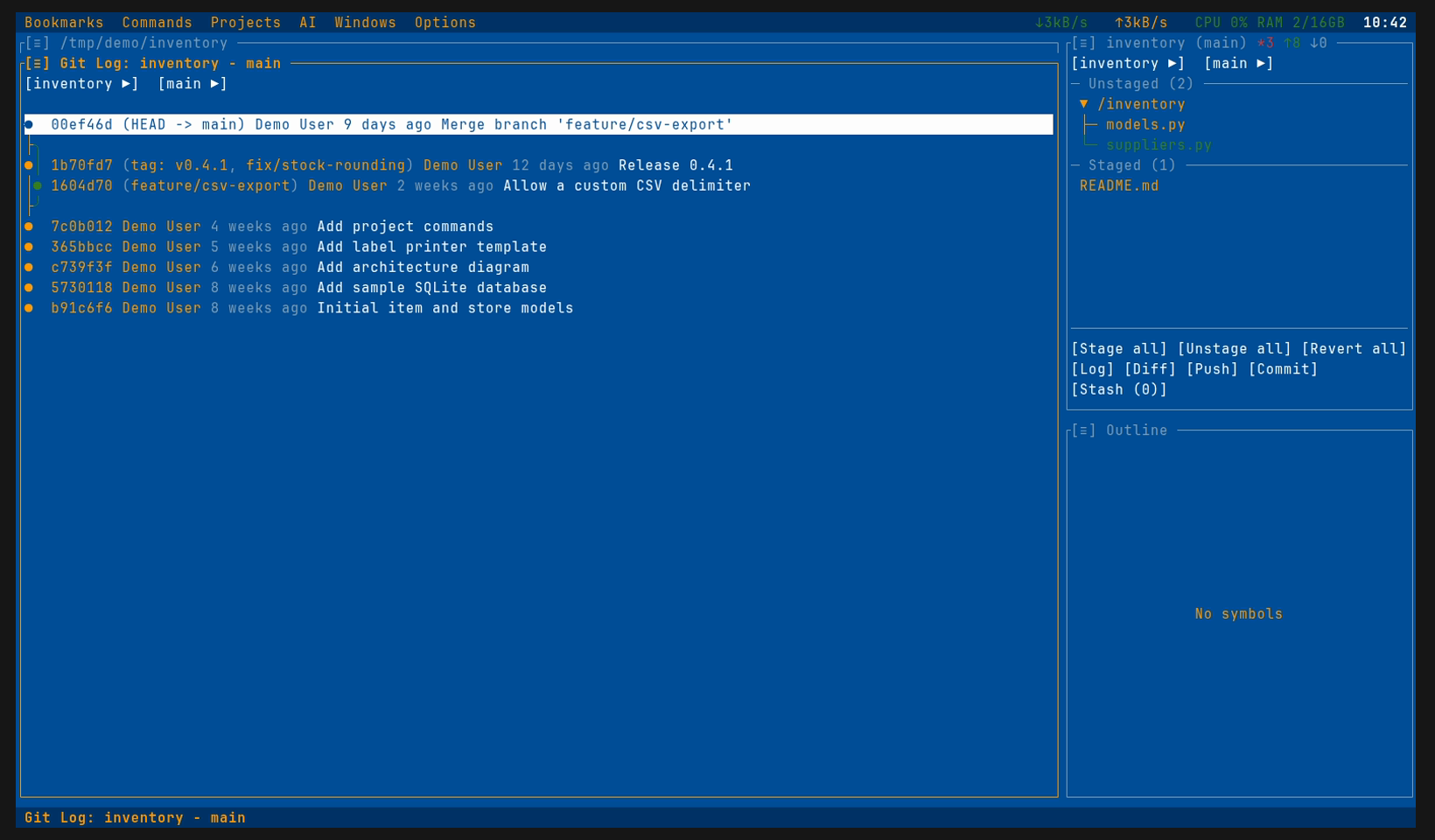
Task: Collapse the /inventory folder in Unstaged
Action: point(1084,104)
